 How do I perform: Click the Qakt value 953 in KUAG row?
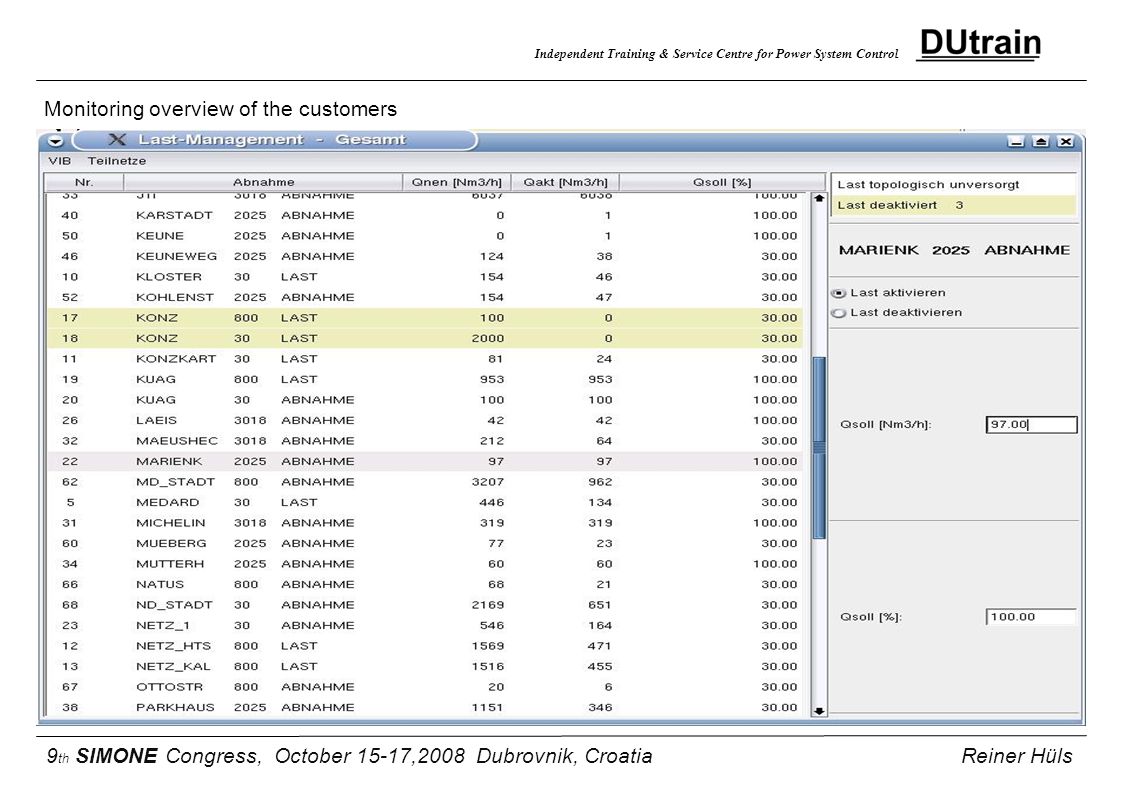[600, 379]
